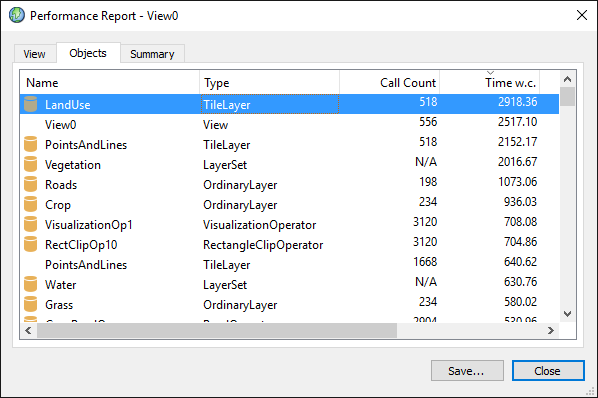Open the Summary tab
Viewport: 598px width, 398px height.
152,54
